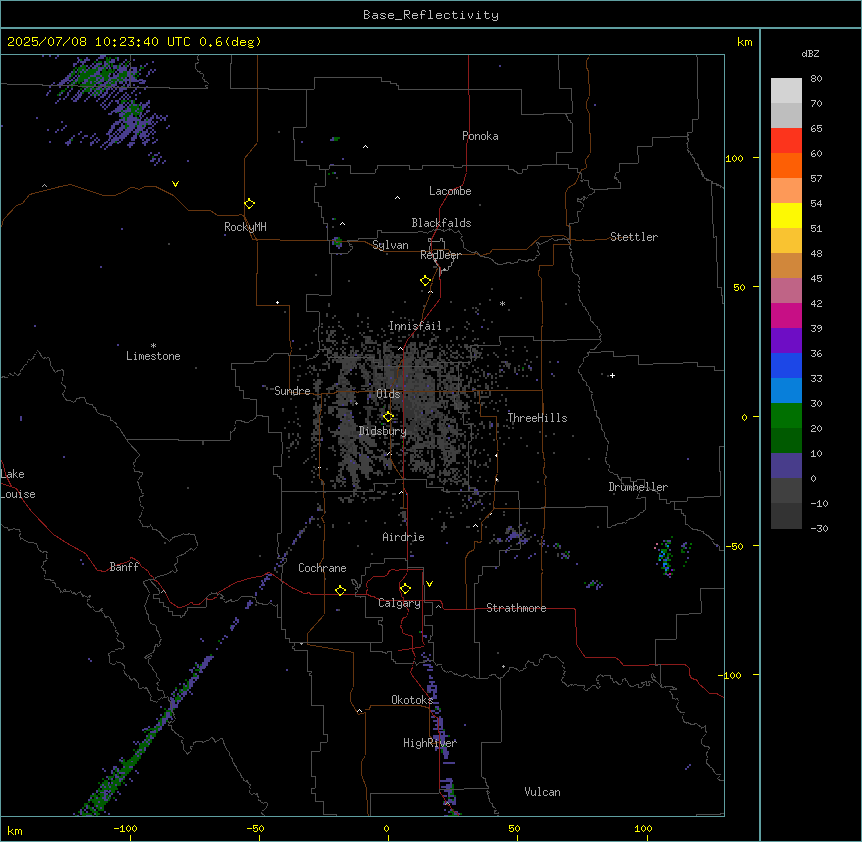Click the Sylvan label
Screen dimensions: 862x842
(x=390, y=245)
